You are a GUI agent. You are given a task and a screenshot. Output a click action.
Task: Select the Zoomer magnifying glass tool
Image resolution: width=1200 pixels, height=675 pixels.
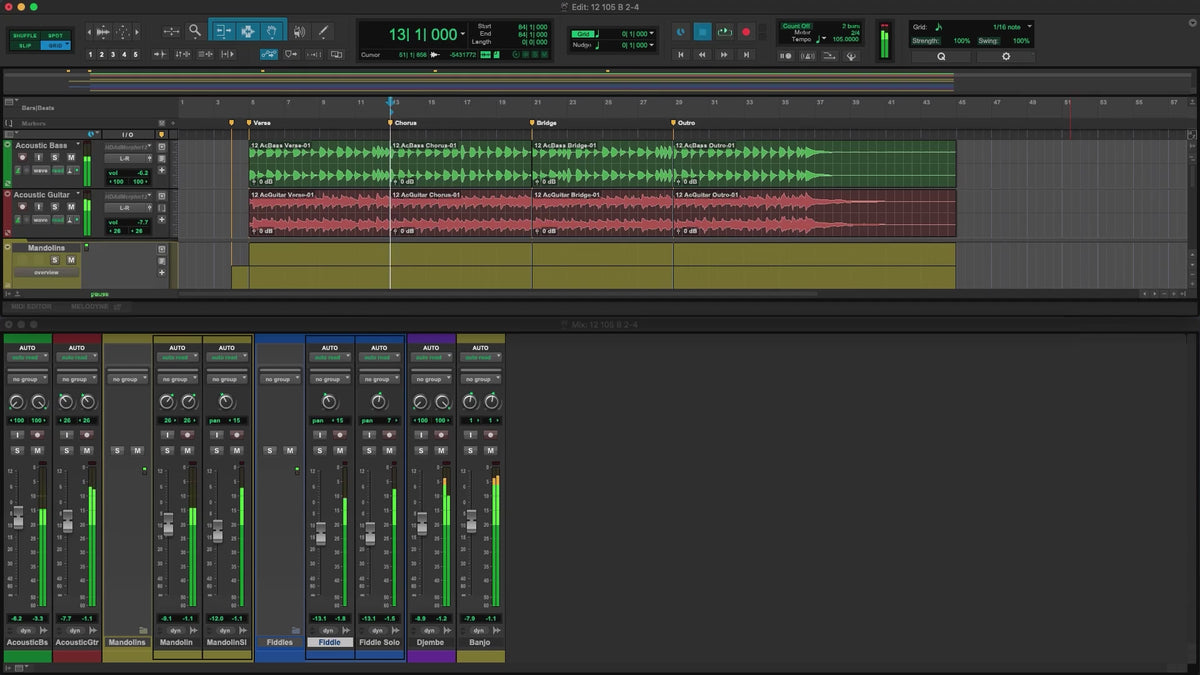click(x=195, y=32)
